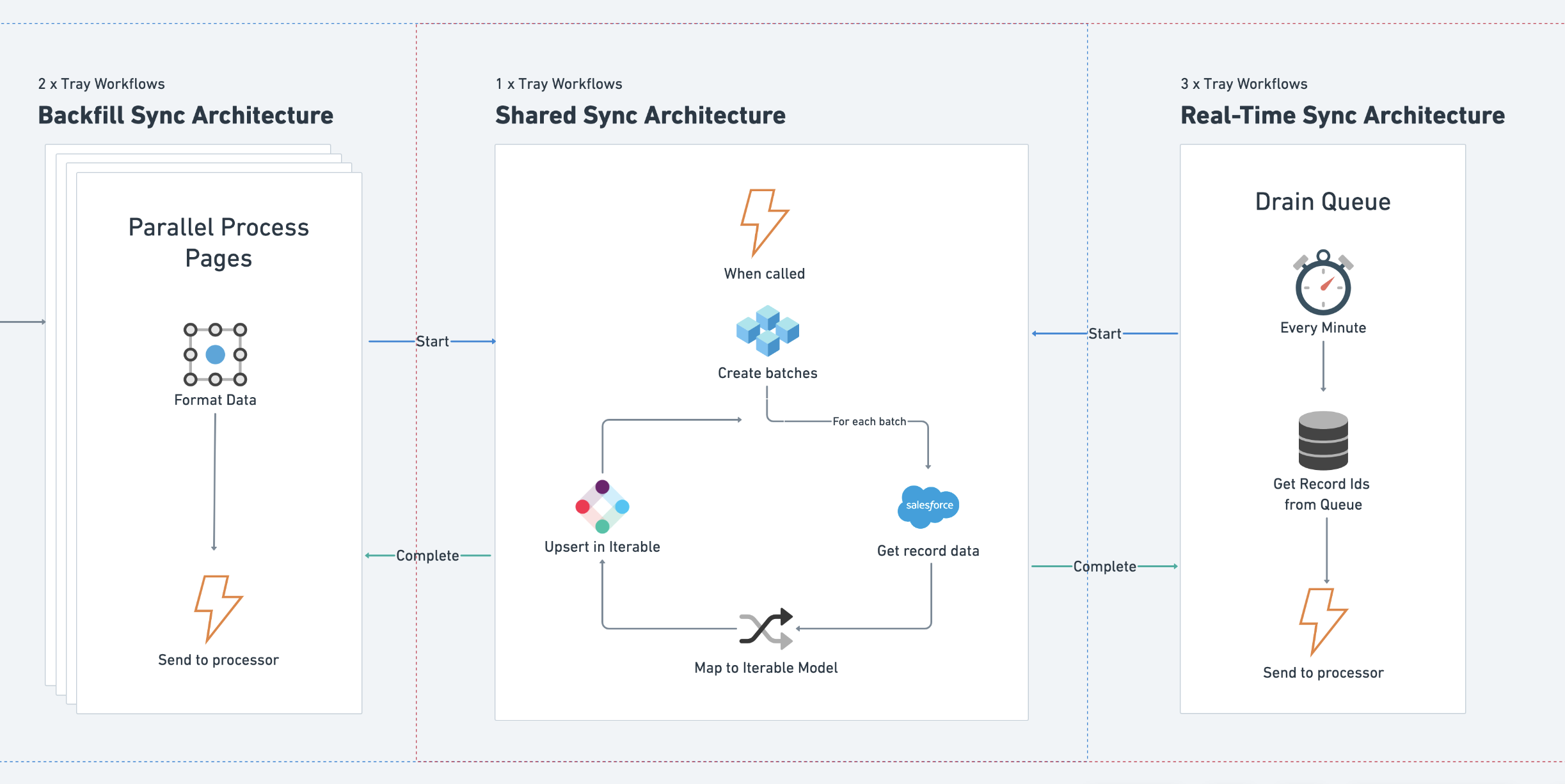Select the Salesforce cloud icon
The width and height of the screenshot is (1565, 784).
click(928, 506)
